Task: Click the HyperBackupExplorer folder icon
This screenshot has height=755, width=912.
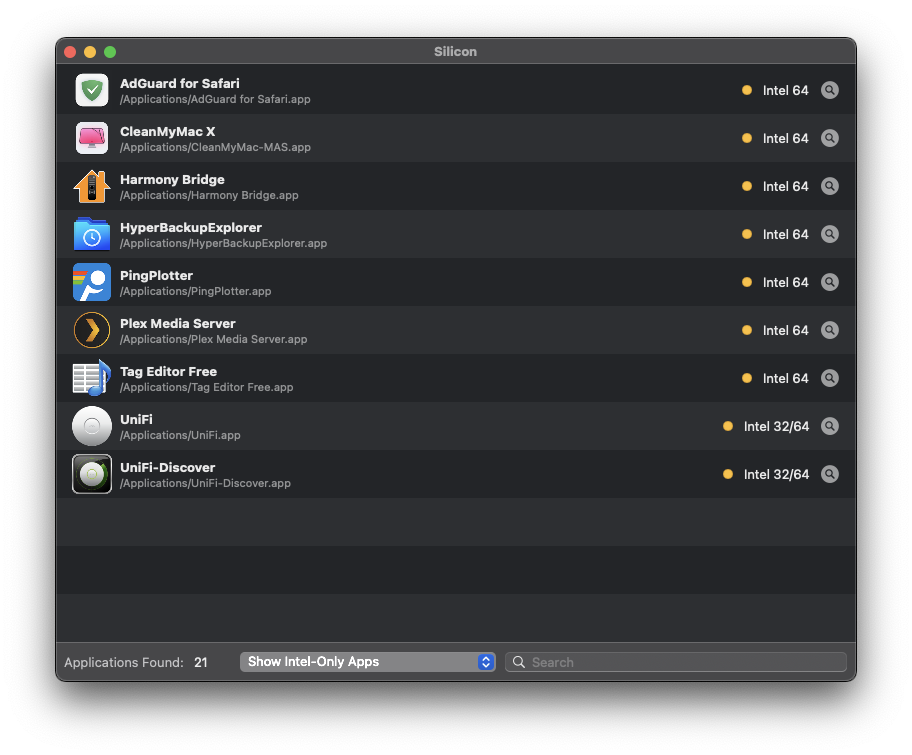Action: (92, 234)
